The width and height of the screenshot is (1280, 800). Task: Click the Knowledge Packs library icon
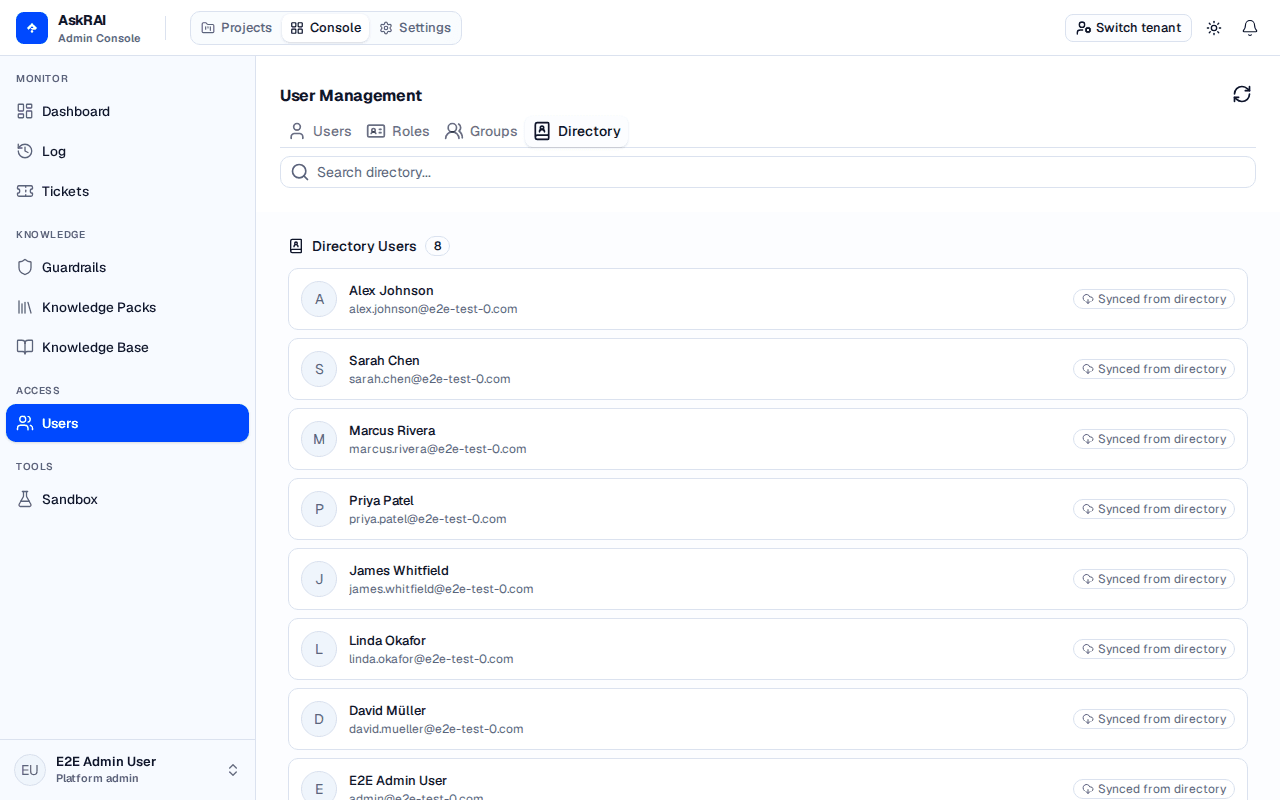tap(25, 307)
